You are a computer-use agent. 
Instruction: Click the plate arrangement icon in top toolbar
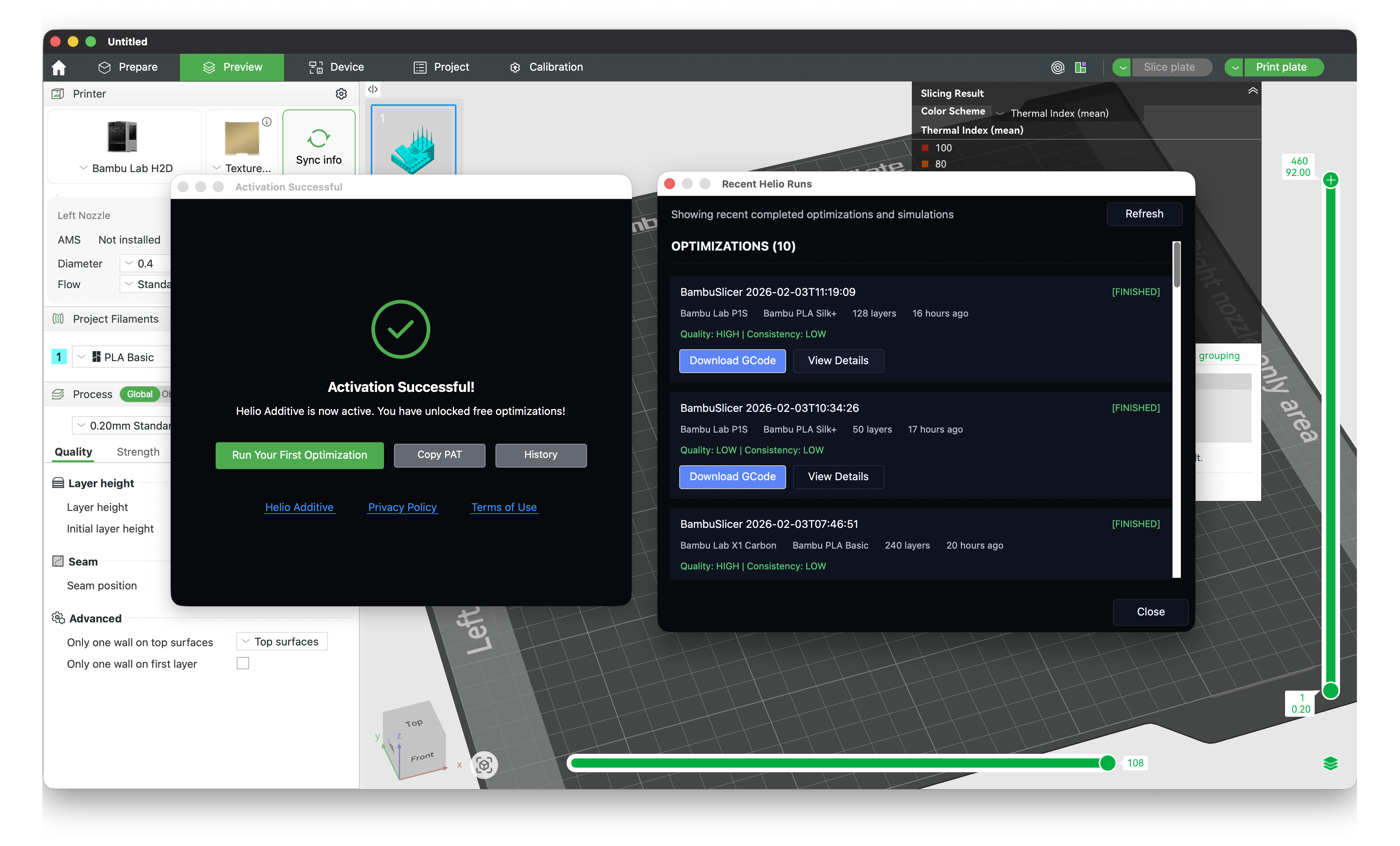pos(1081,67)
